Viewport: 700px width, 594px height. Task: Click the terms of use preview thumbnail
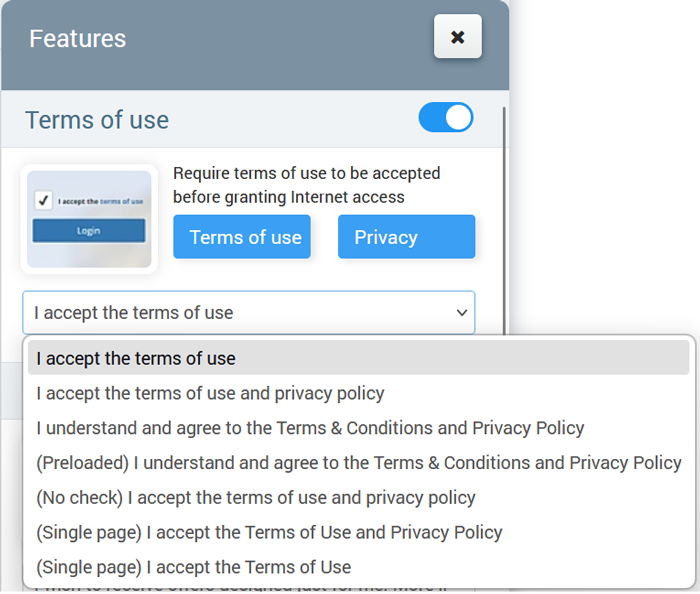pos(89,219)
